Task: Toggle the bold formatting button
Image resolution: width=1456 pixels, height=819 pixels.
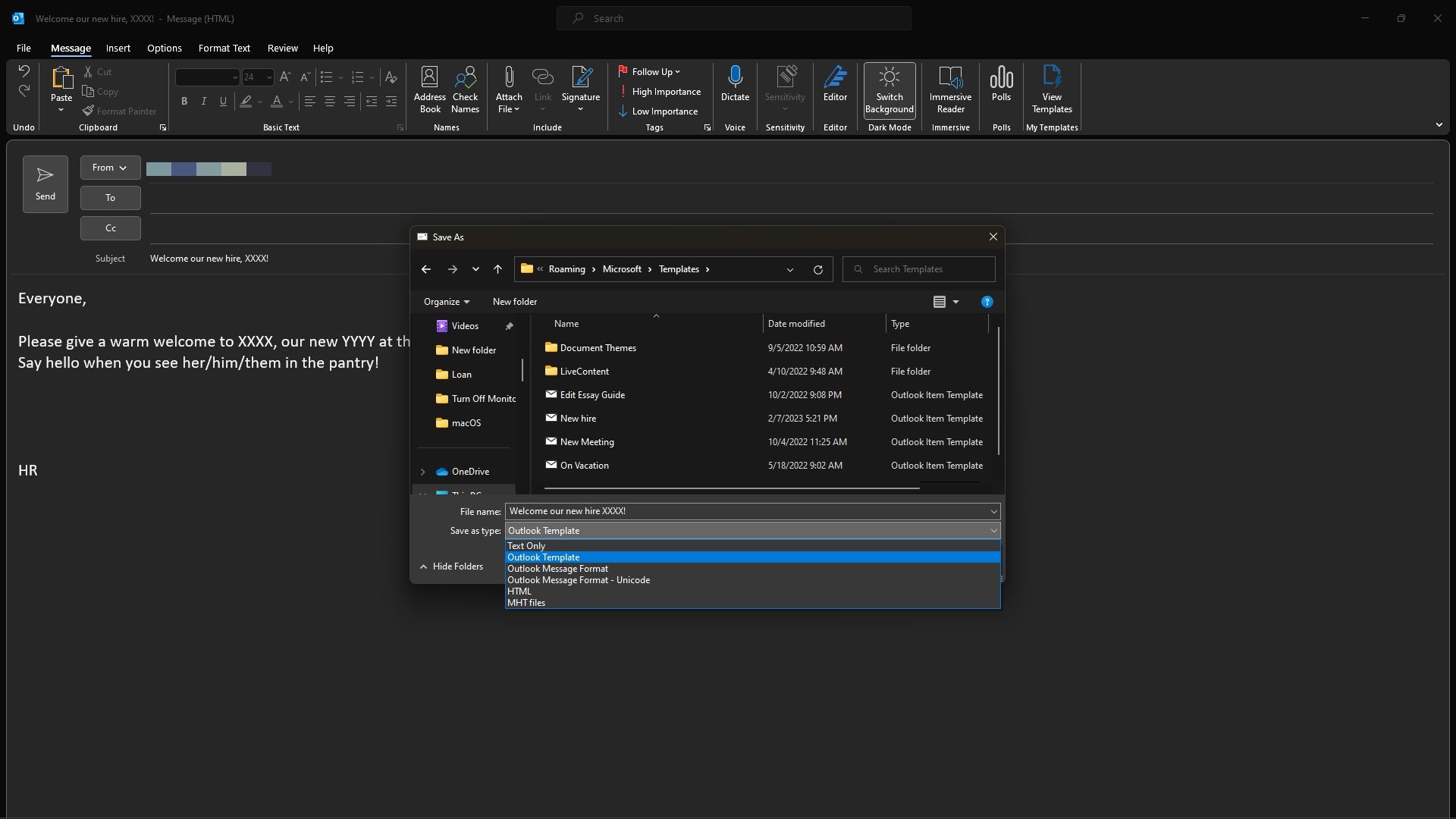Action: (184, 102)
